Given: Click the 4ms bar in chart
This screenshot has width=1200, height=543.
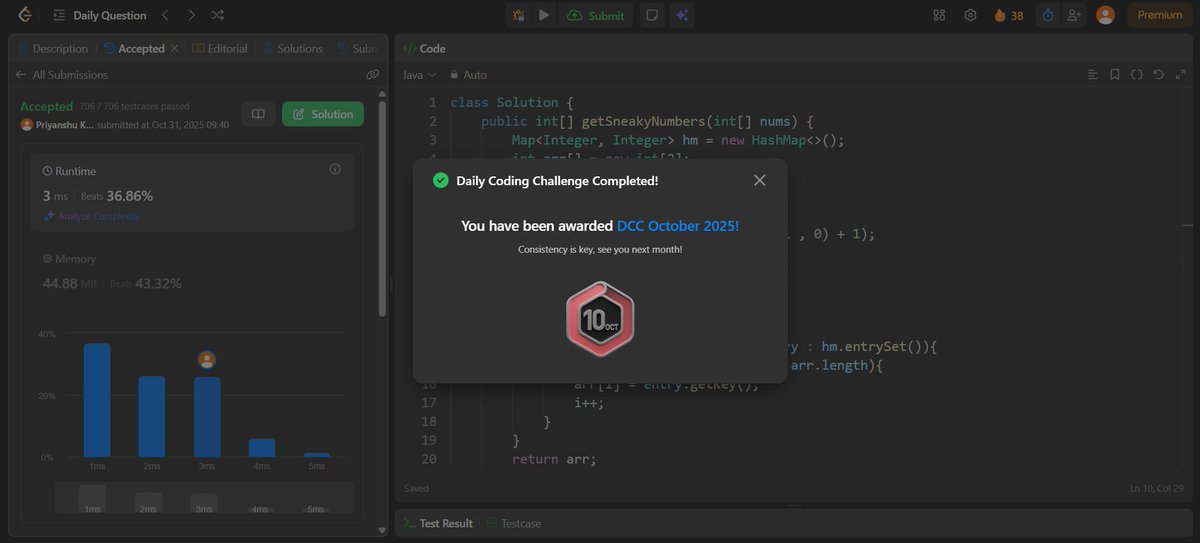Looking at the screenshot, I should coord(261,448).
